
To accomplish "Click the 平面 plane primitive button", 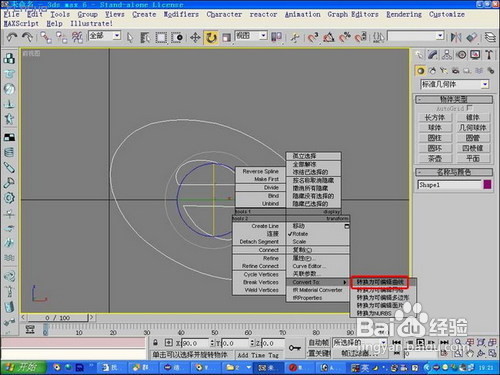I will [473, 158].
